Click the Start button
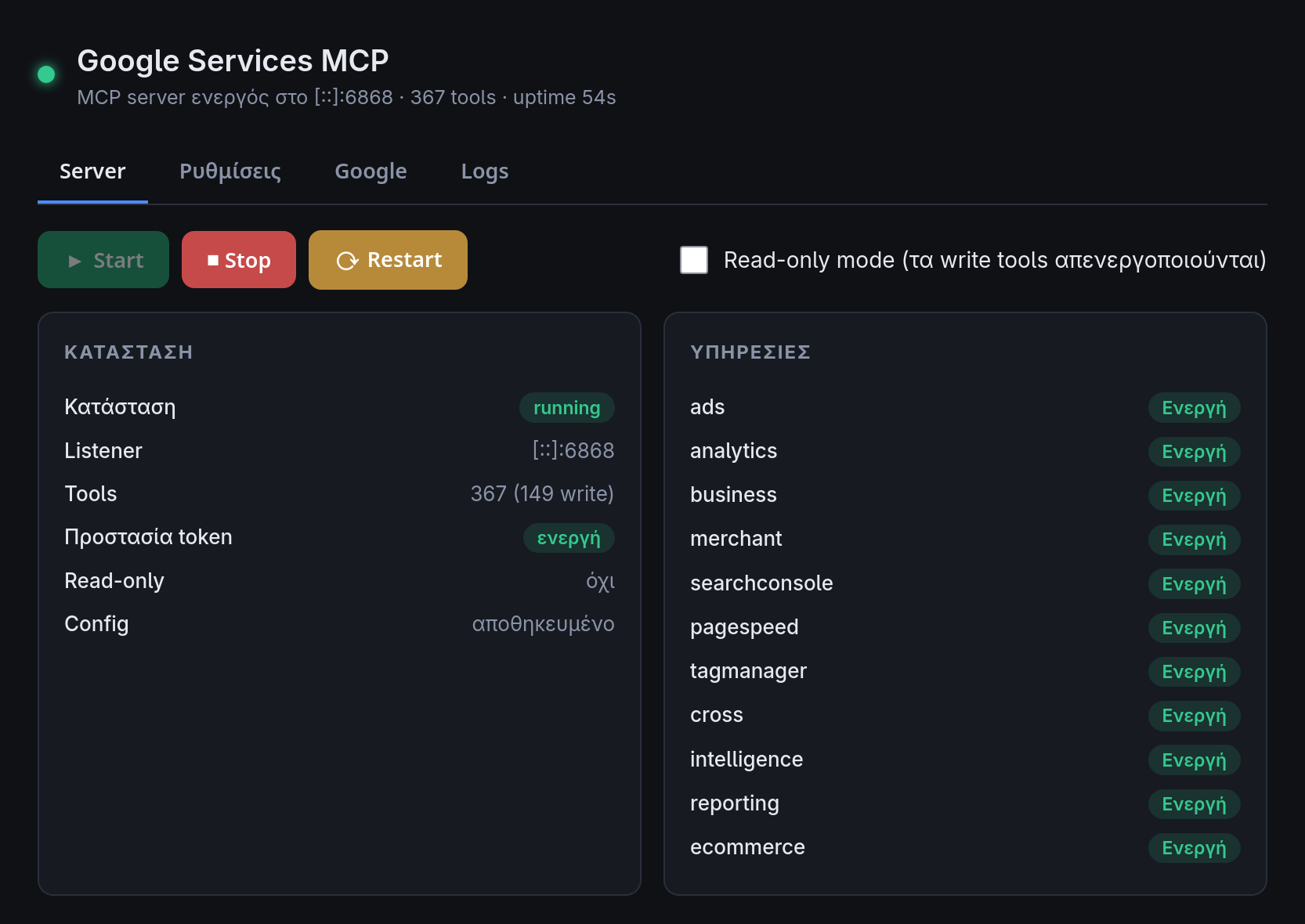The height and width of the screenshot is (924, 1305). tap(103, 260)
